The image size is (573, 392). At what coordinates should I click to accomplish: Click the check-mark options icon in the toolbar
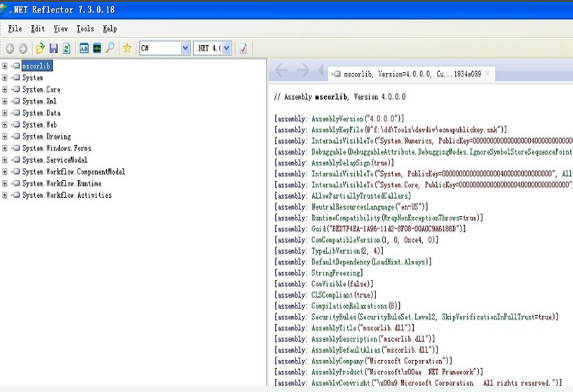click(243, 48)
